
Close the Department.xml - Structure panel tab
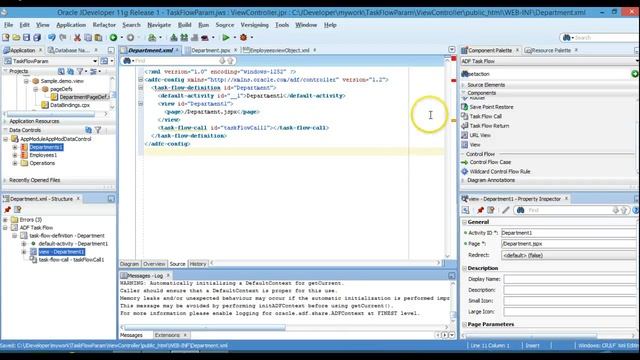coord(78,199)
